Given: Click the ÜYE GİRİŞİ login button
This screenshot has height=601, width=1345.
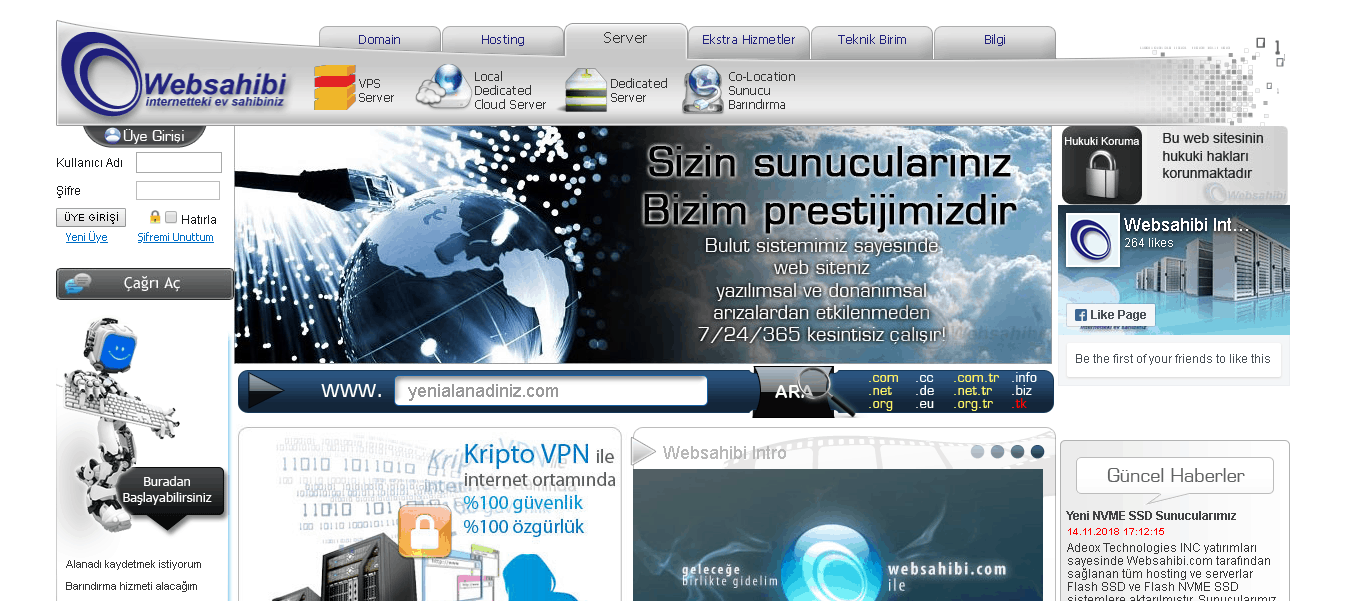Looking at the screenshot, I should point(91,218).
